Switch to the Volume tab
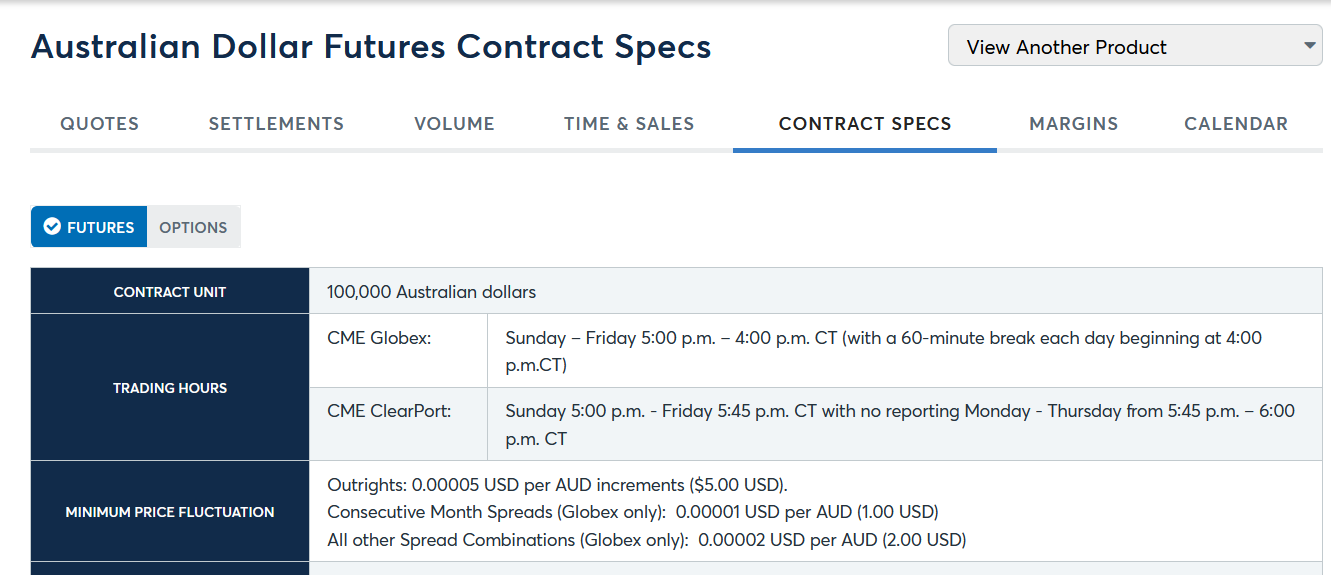The image size is (1331, 575). 454,124
